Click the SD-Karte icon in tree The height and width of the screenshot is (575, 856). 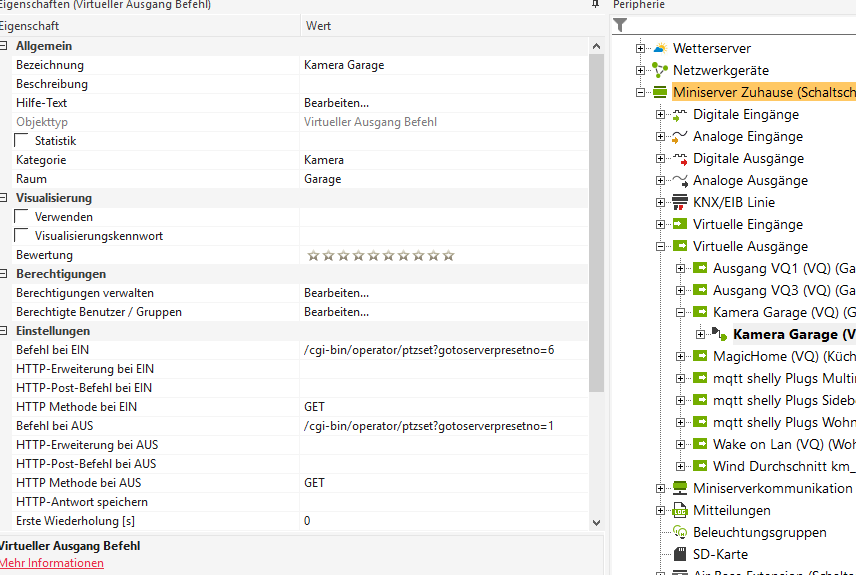pos(680,554)
